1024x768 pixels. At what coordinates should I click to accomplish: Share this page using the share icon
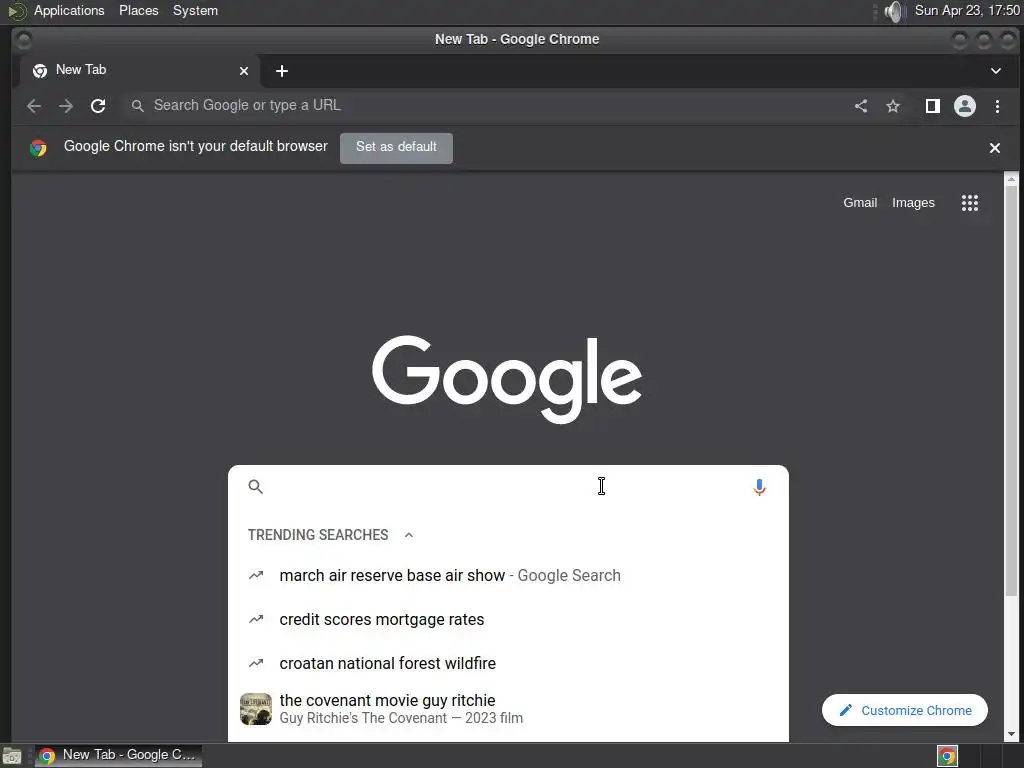click(x=861, y=106)
